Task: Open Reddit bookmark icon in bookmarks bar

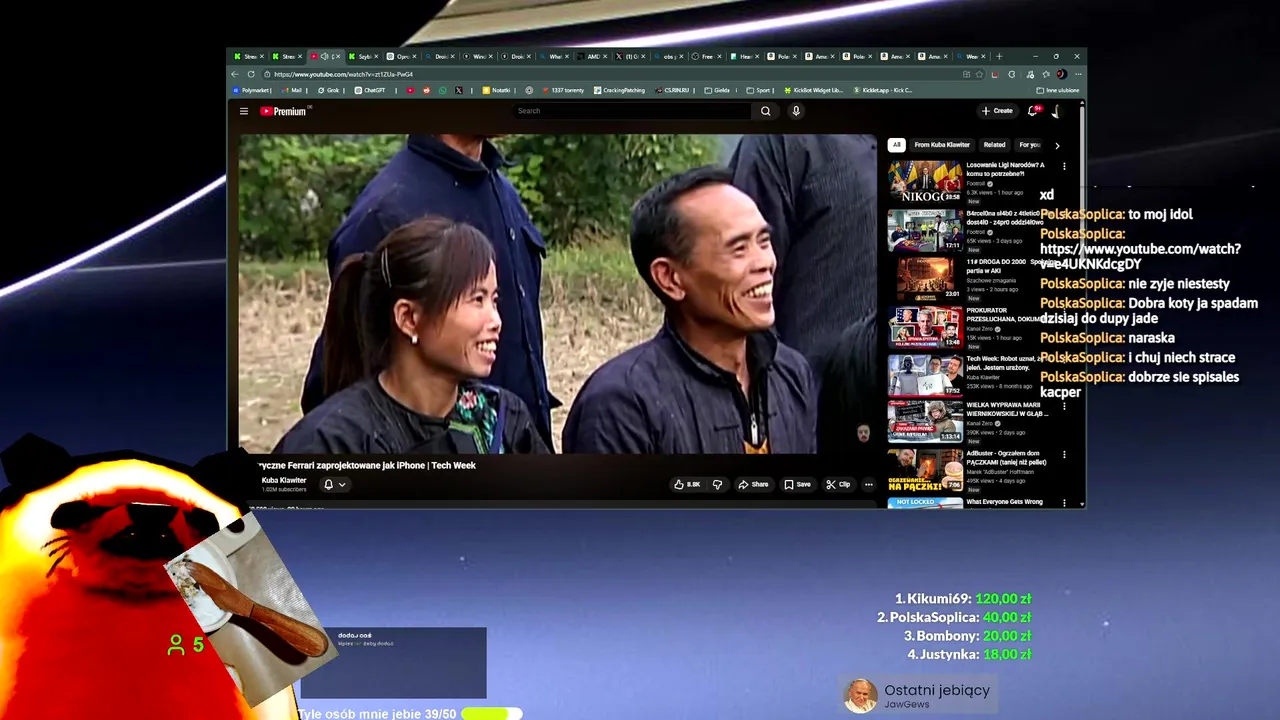Action: click(427, 90)
